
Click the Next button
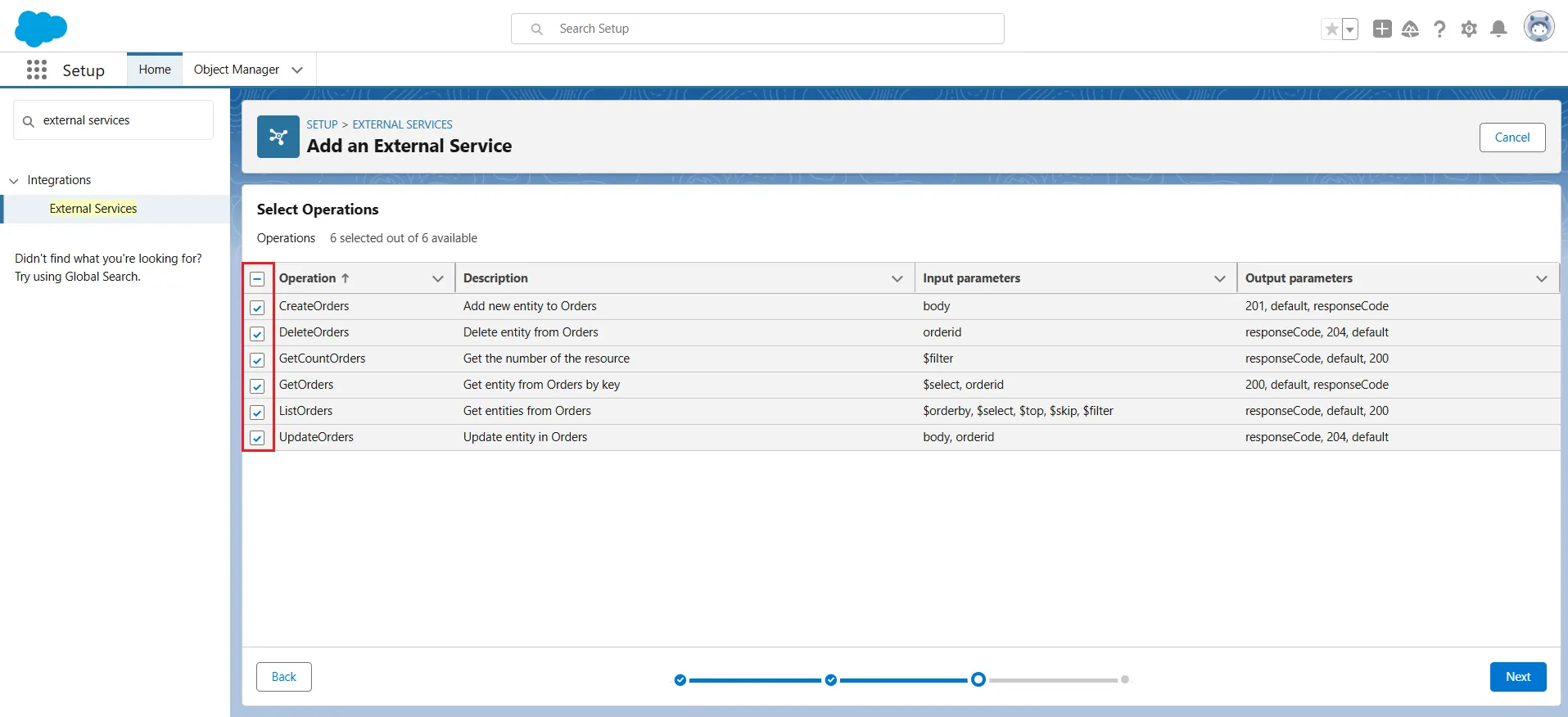coord(1517,677)
